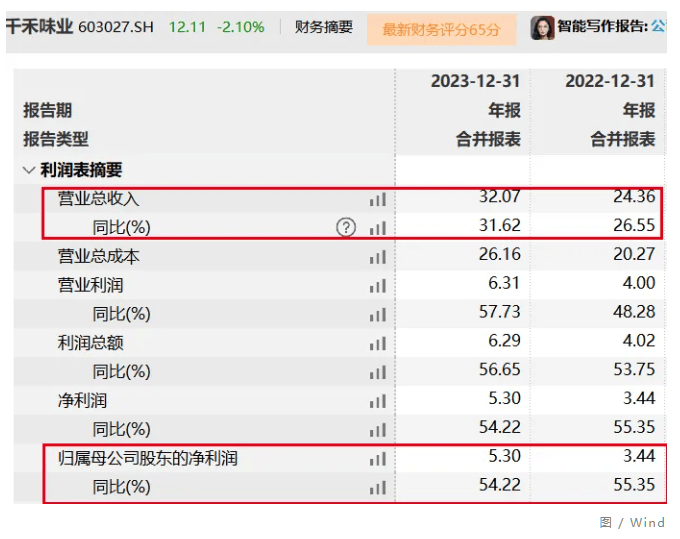Open chart icon for 利润总额 同比(%) row
The image size is (680, 539).
pyautogui.click(x=378, y=373)
